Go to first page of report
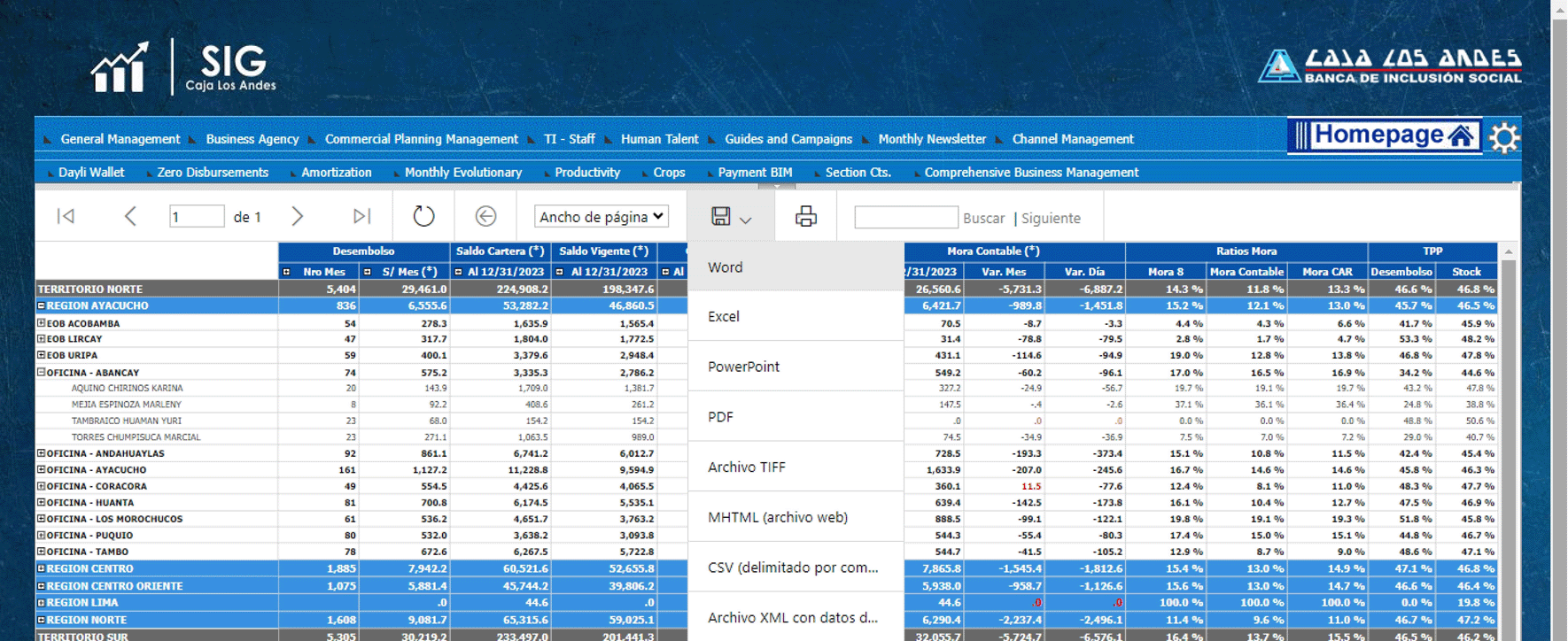 point(66,216)
